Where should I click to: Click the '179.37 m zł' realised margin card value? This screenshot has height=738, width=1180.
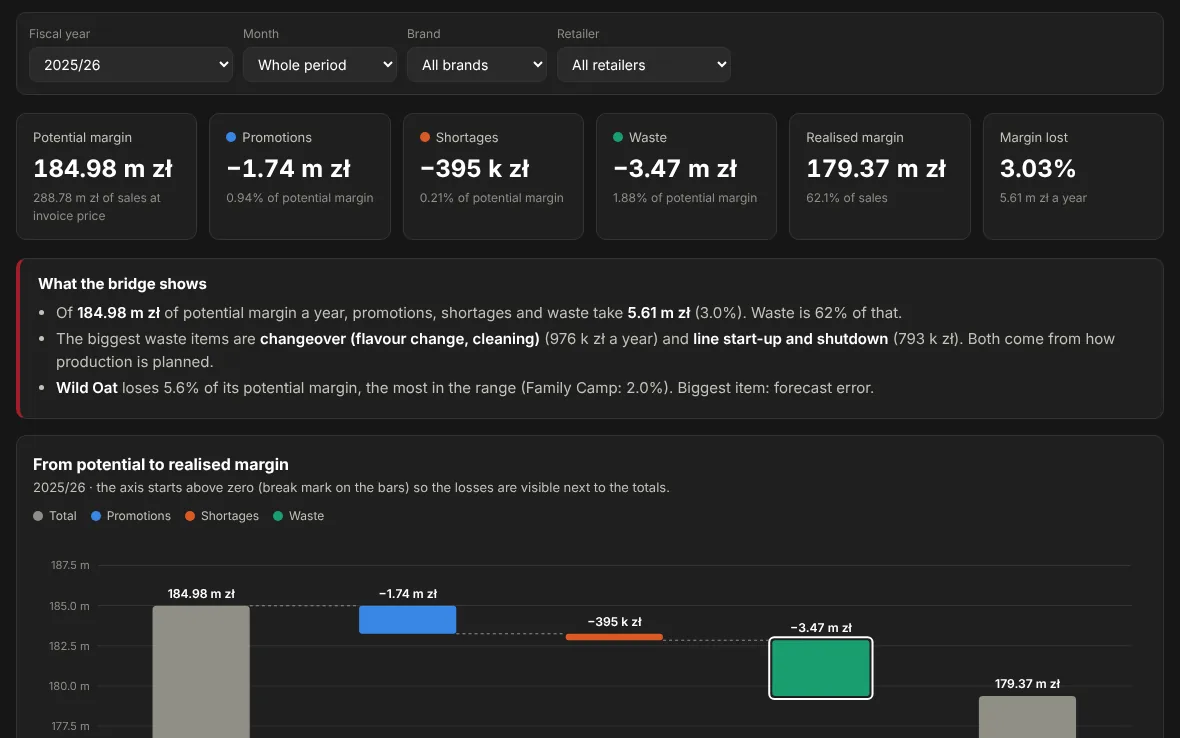coord(876,169)
